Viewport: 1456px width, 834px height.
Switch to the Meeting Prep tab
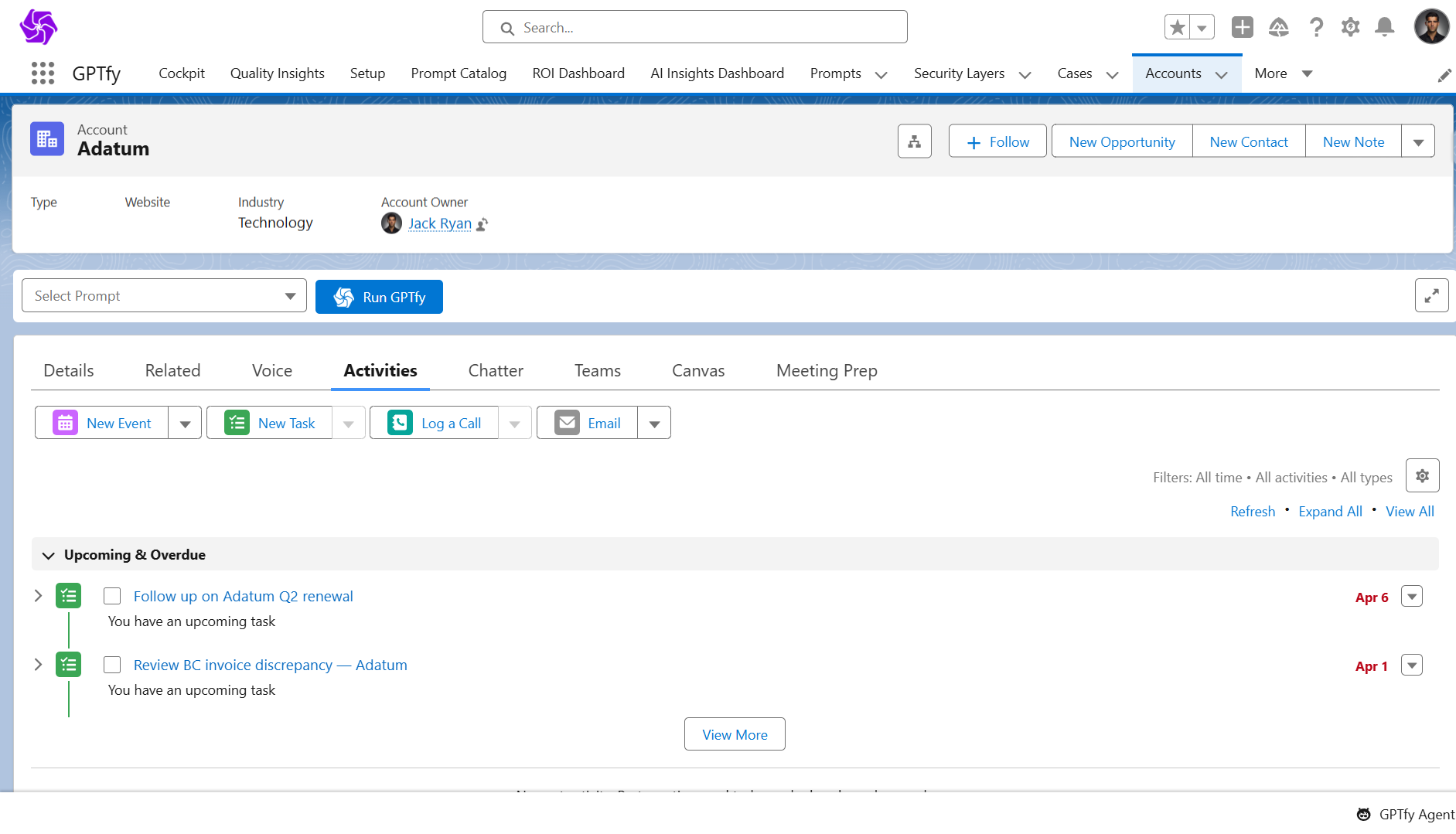[827, 371]
